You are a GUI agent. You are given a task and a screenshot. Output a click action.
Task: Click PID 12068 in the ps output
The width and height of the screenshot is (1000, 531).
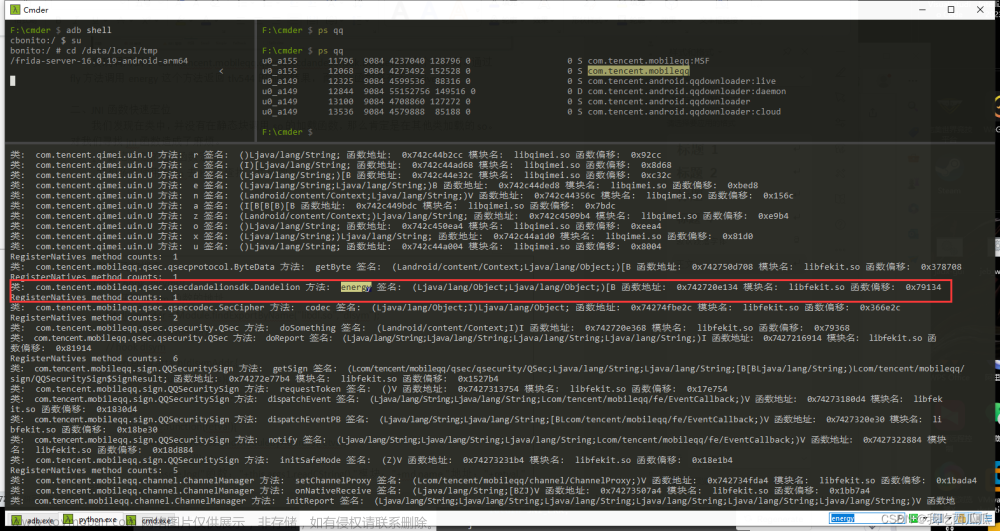click(341, 71)
